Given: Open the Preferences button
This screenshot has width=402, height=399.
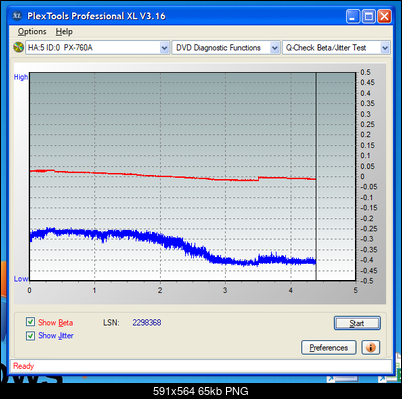Looking at the screenshot, I should (x=329, y=348).
